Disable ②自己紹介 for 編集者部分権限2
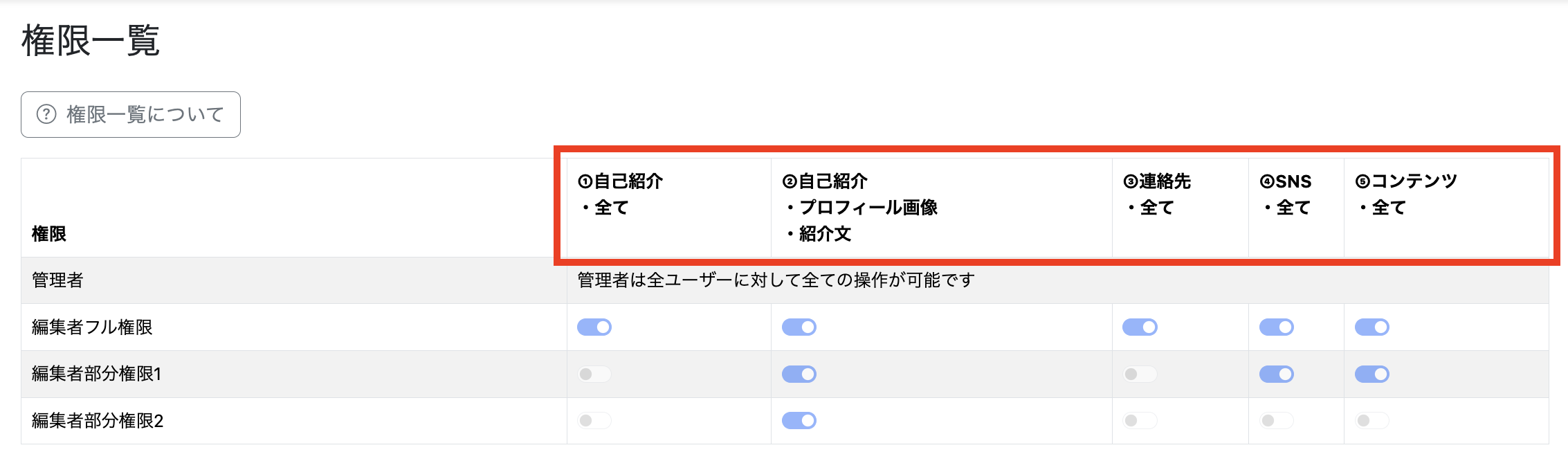The image size is (1568, 461). pyautogui.click(x=799, y=421)
